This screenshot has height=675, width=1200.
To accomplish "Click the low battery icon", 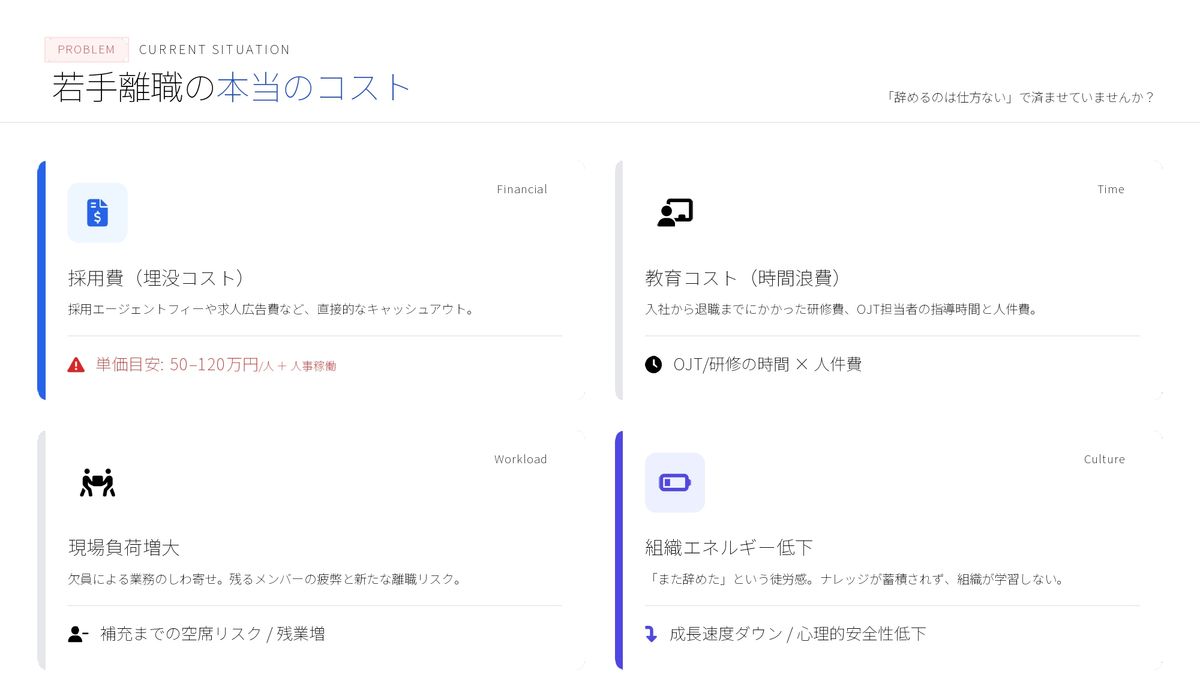I will pos(675,483).
